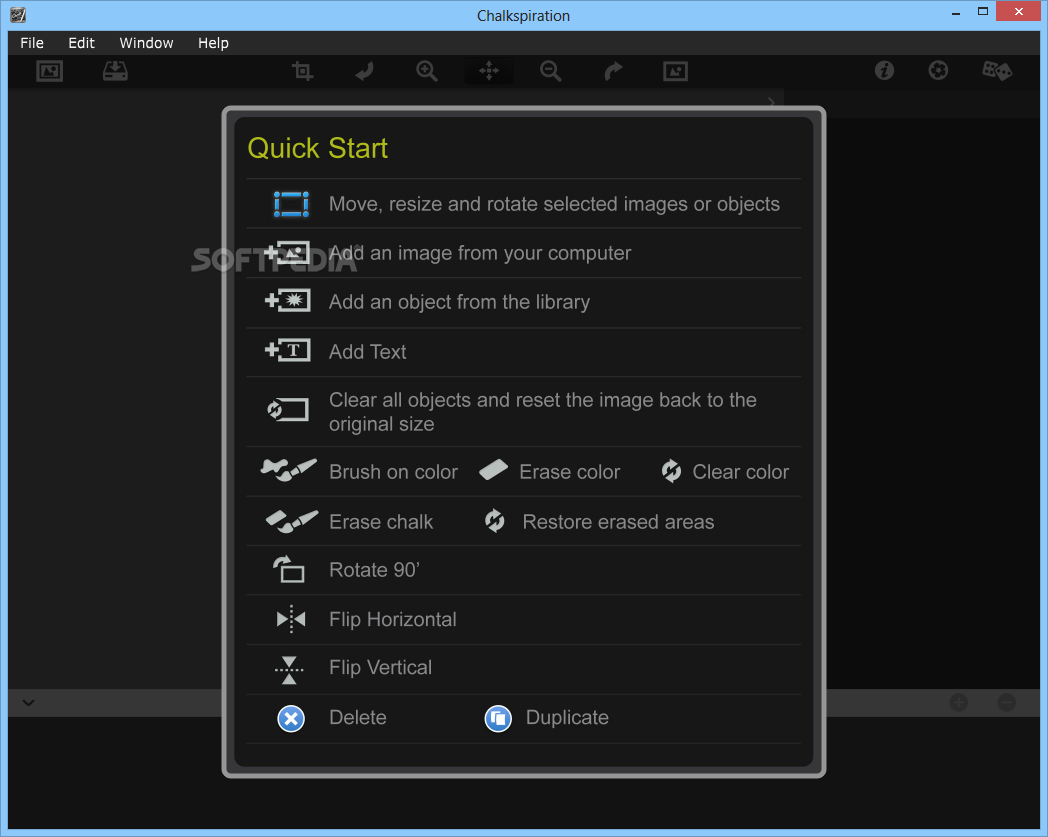The height and width of the screenshot is (837, 1048).
Task: Click the blue Delete X icon
Action: pyautogui.click(x=291, y=719)
